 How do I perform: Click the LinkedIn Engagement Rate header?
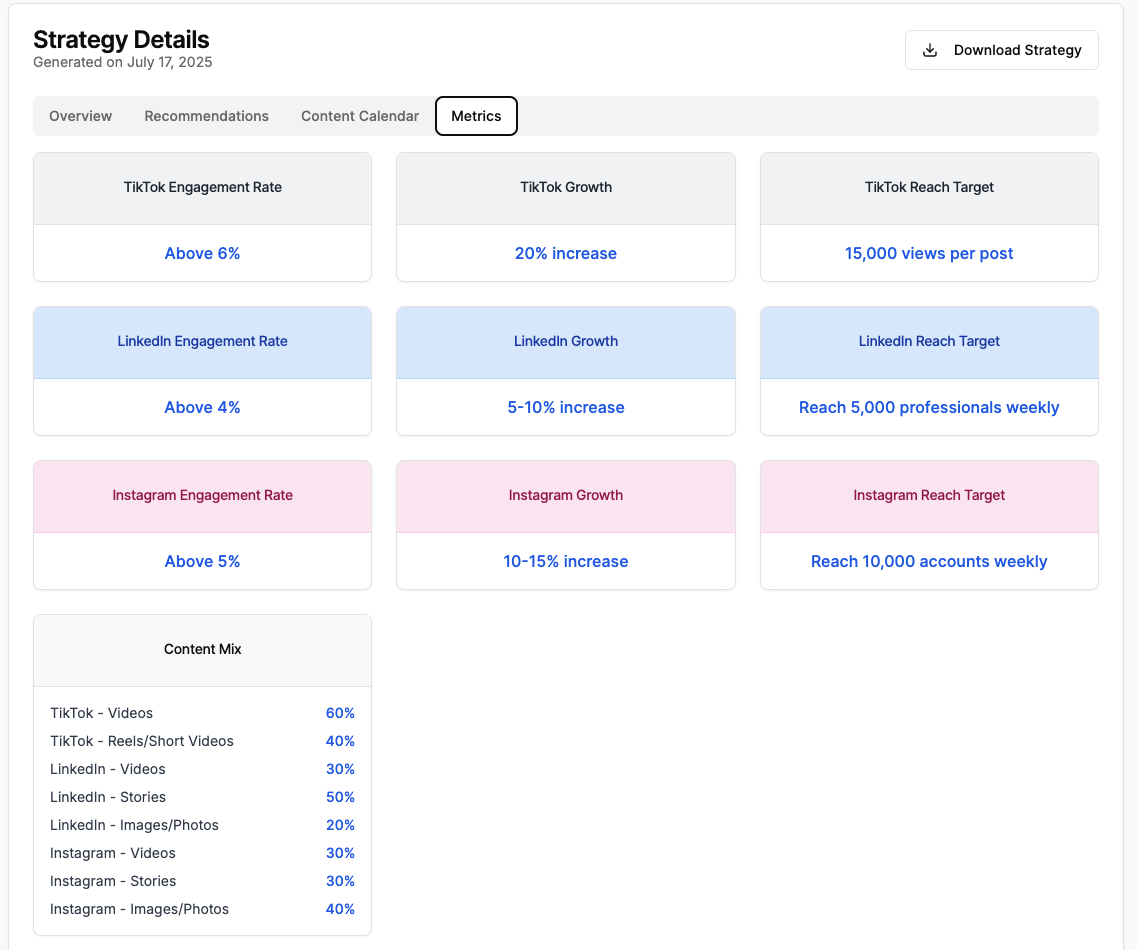pyautogui.click(x=202, y=342)
